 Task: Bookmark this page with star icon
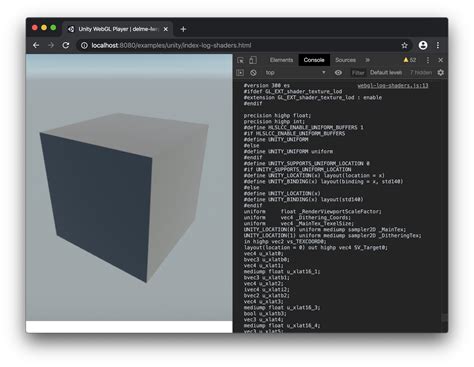[x=404, y=45]
